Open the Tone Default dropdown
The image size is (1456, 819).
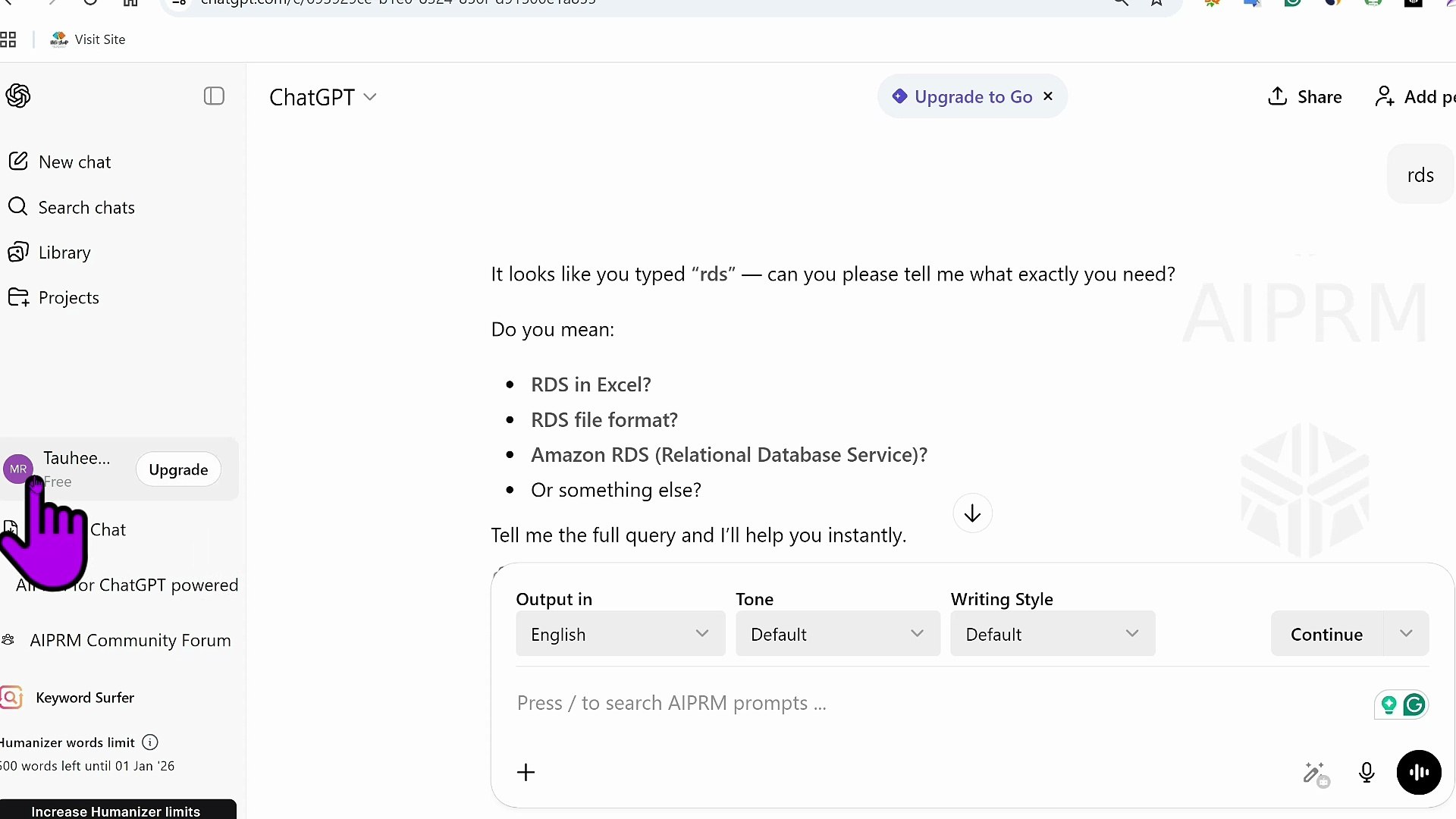coord(837,634)
